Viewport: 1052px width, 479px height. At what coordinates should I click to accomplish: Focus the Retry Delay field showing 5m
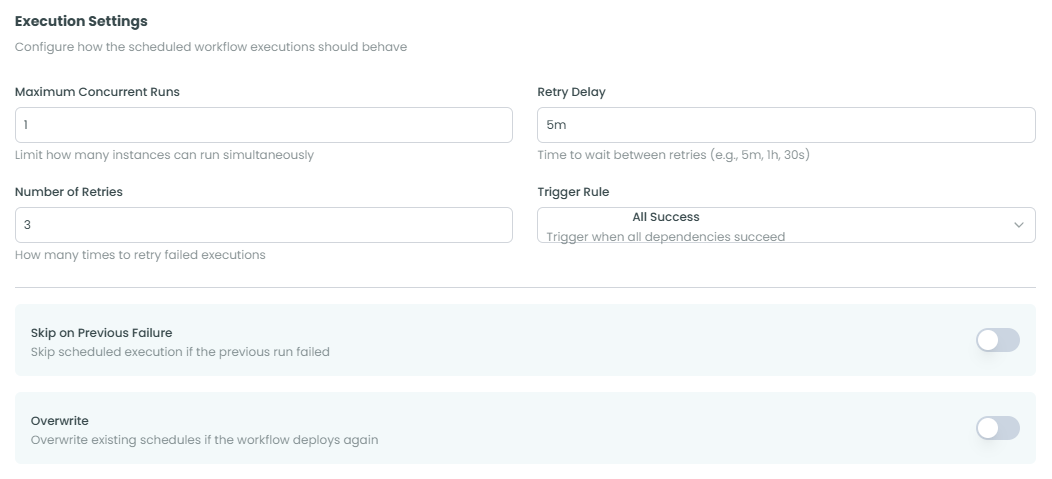[785, 125]
